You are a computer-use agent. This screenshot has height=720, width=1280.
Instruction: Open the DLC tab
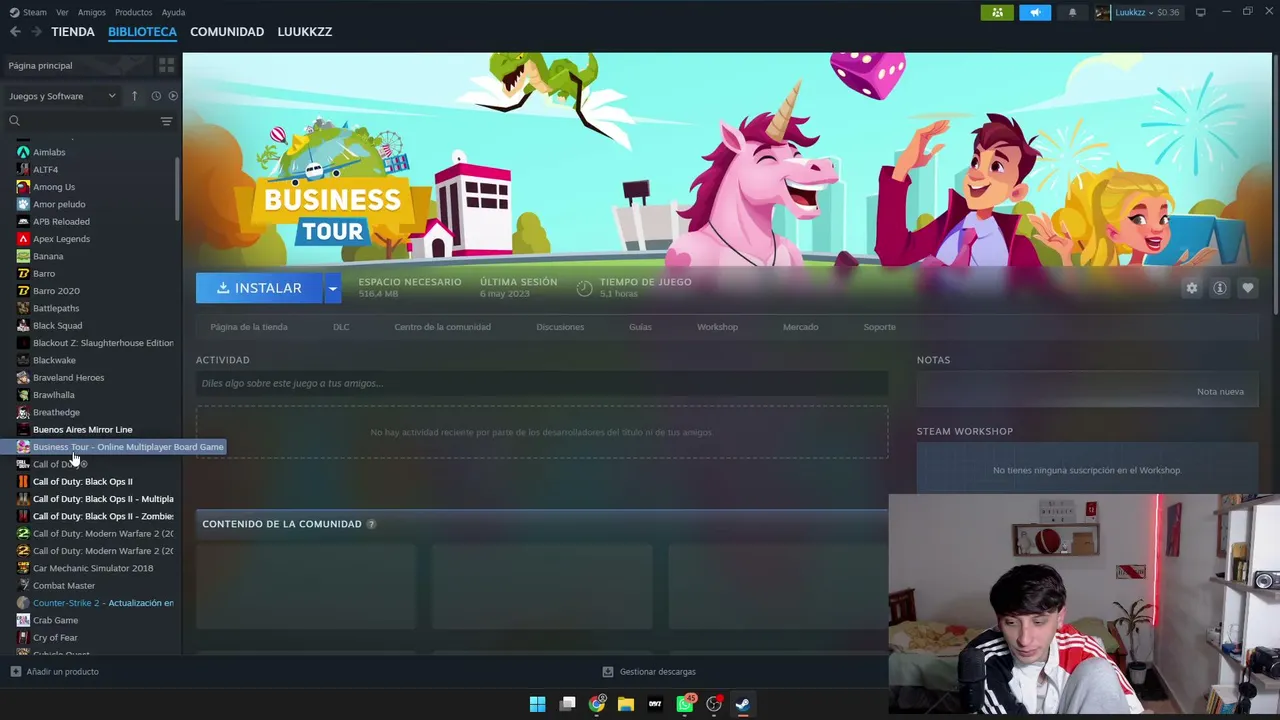341,327
